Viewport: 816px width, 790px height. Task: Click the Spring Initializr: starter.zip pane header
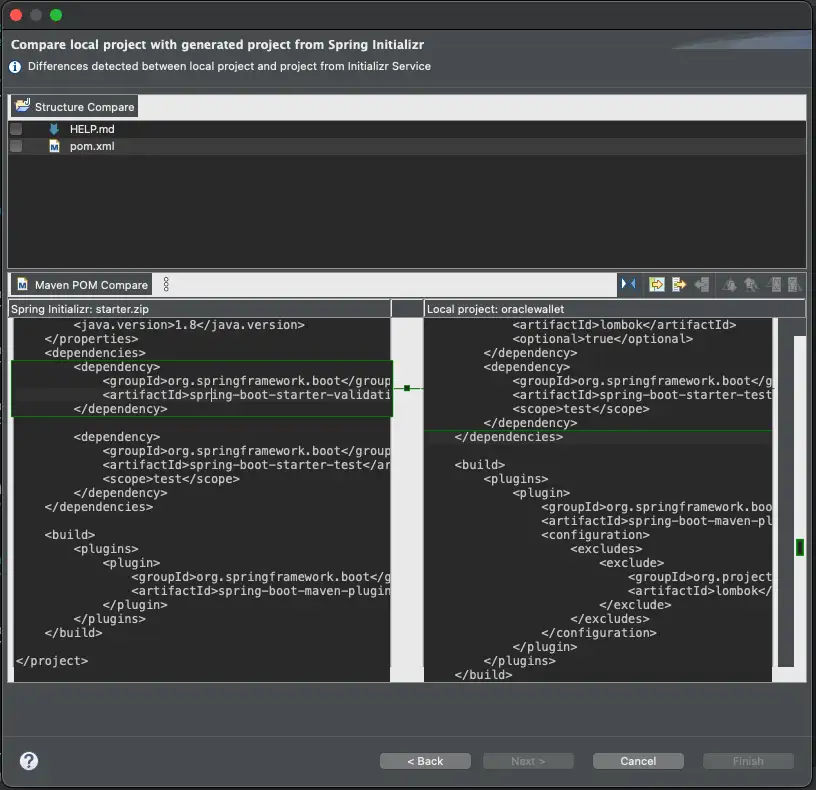coord(200,309)
